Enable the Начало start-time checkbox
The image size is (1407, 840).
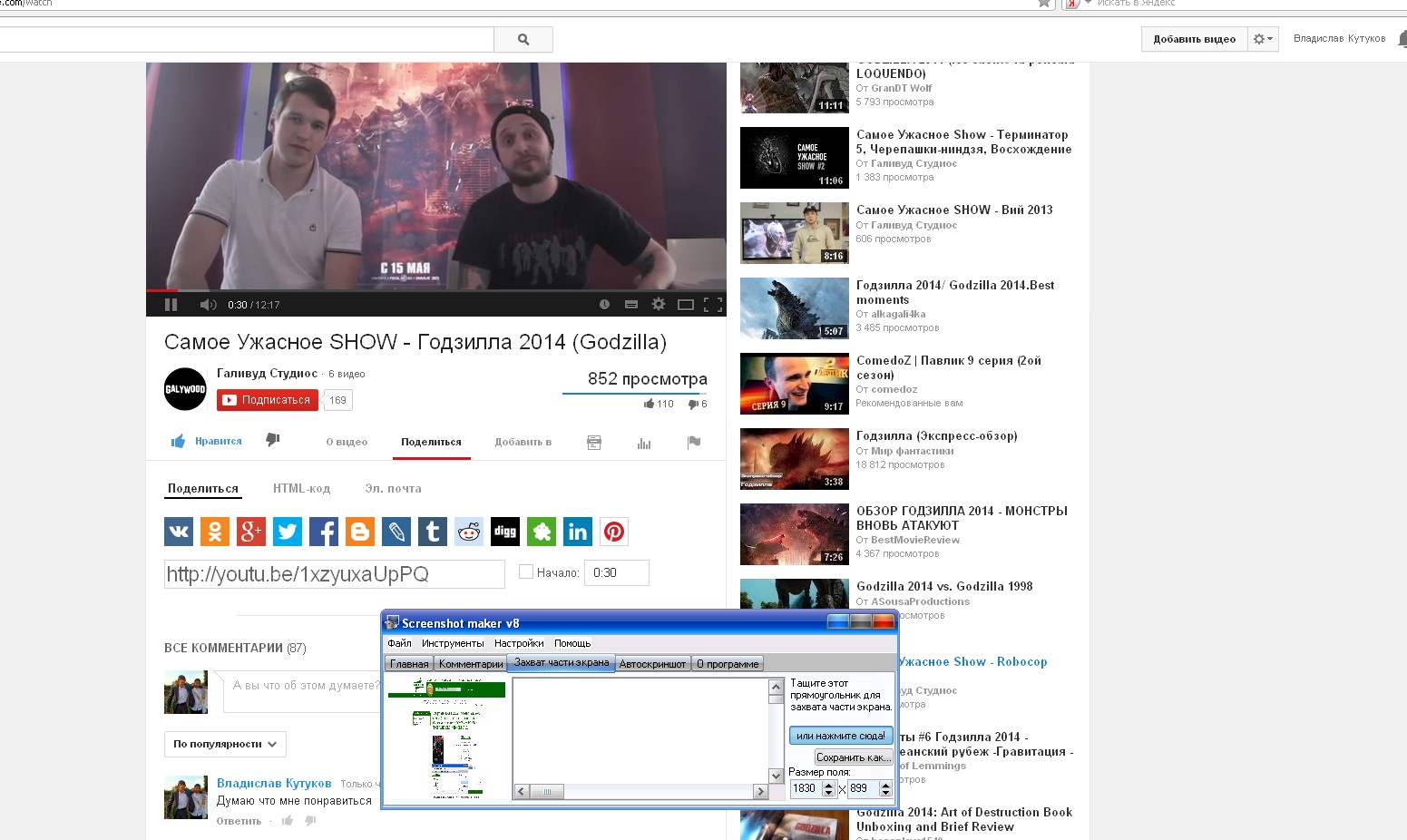(525, 571)
